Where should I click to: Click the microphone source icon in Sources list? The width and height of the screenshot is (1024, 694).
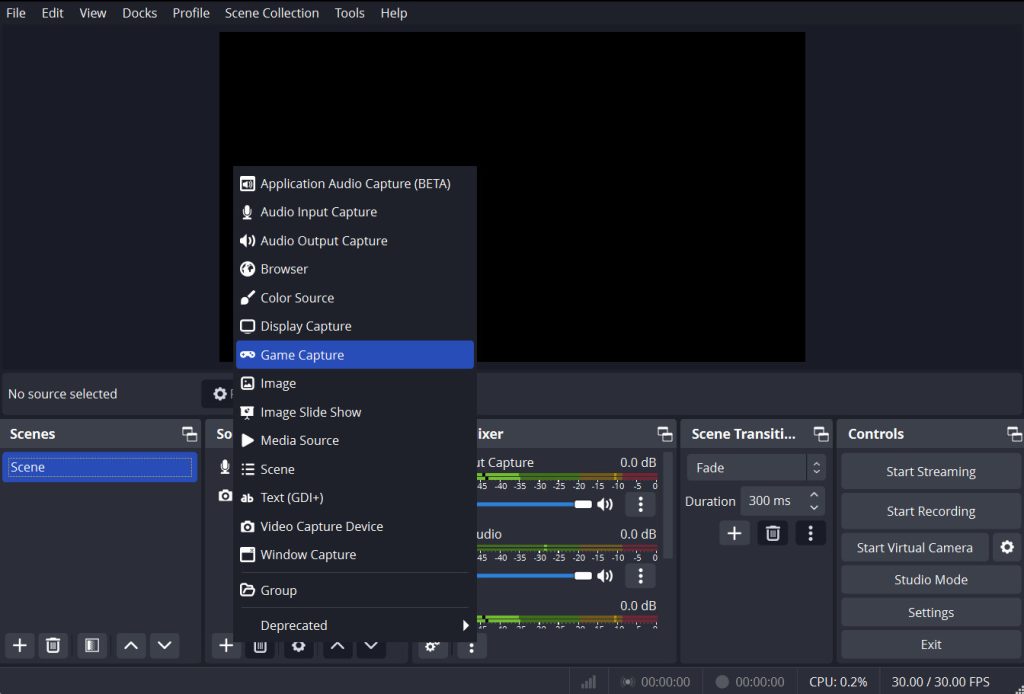[225, 466]
